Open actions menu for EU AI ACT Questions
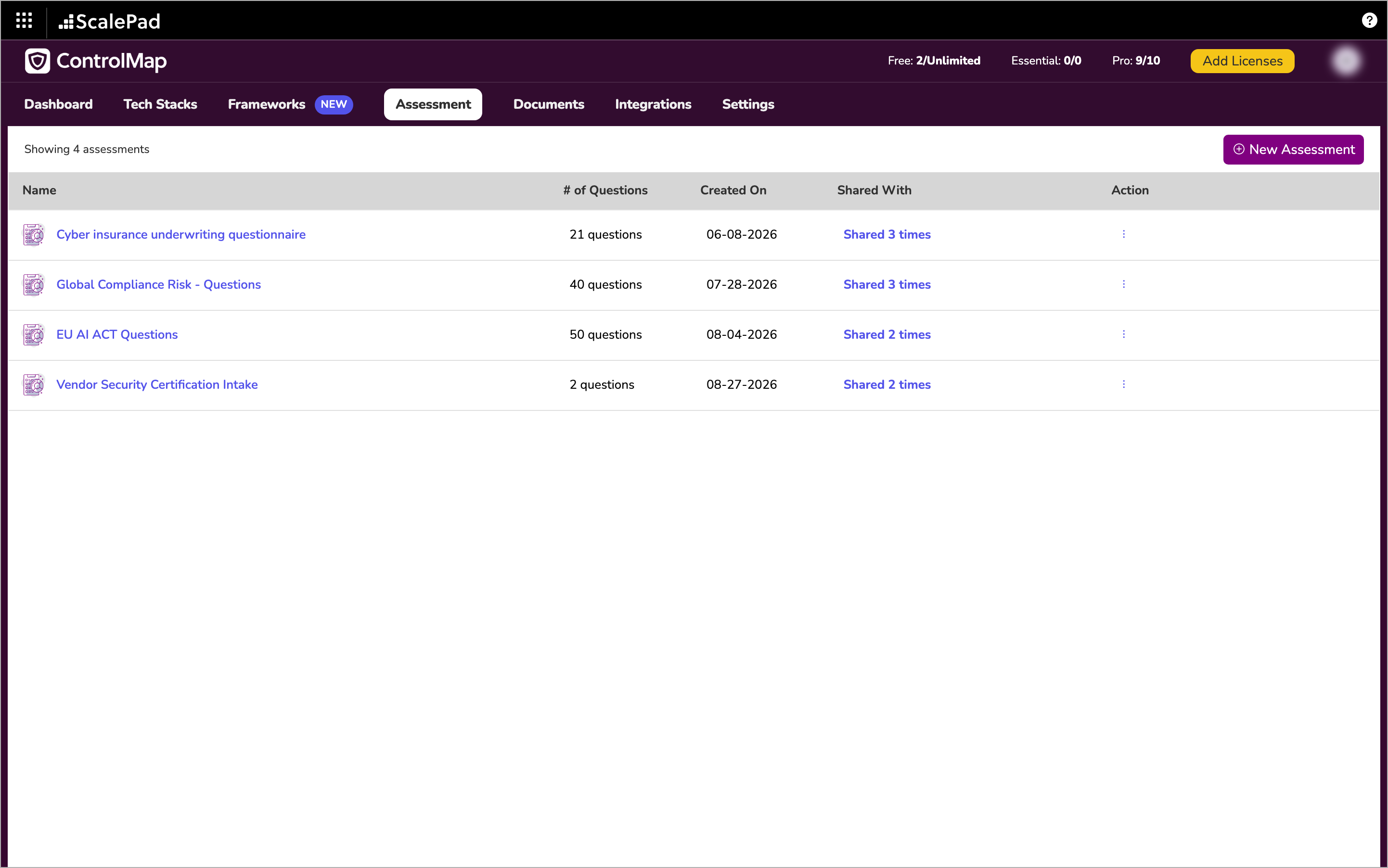The height and width of the screenshot is (868, 1388). [1123, 334]
